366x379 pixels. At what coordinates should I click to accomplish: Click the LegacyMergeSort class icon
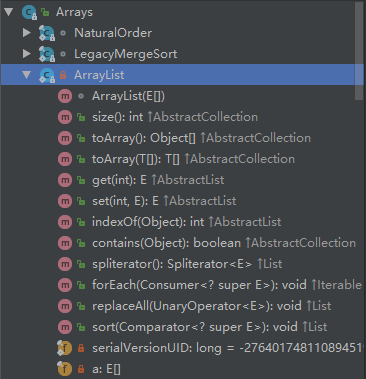click(47, 54)
